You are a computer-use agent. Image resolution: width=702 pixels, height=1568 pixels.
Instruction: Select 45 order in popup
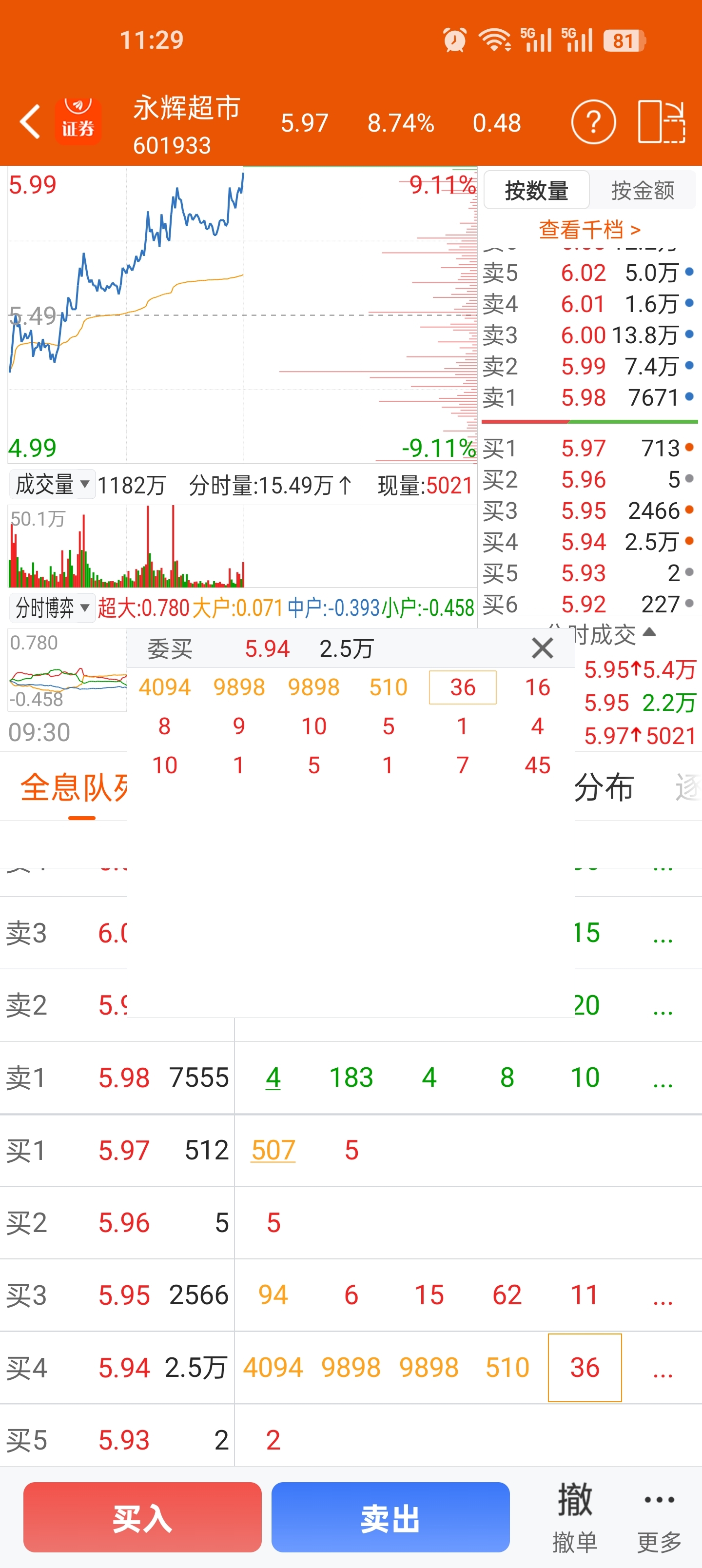click(x=538, y=765)
